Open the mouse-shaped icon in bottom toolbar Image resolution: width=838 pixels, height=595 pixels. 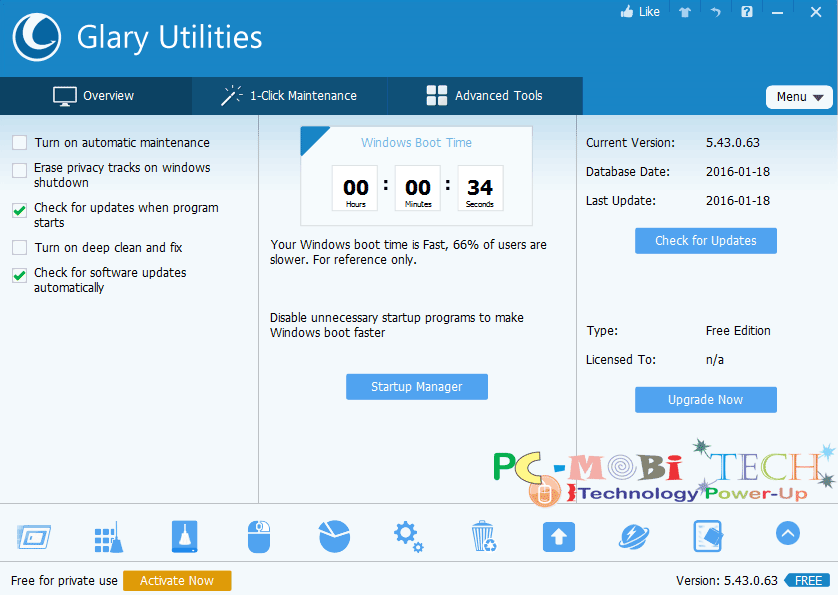[x=259, y=537]
